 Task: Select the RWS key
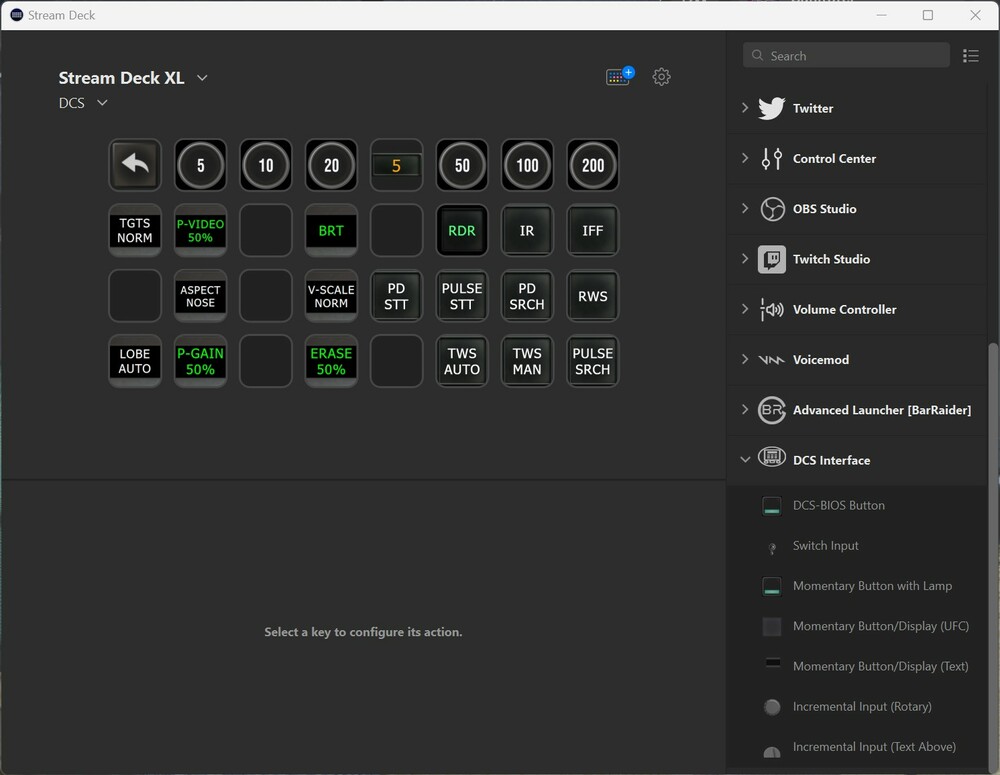(x=592, y=296)
